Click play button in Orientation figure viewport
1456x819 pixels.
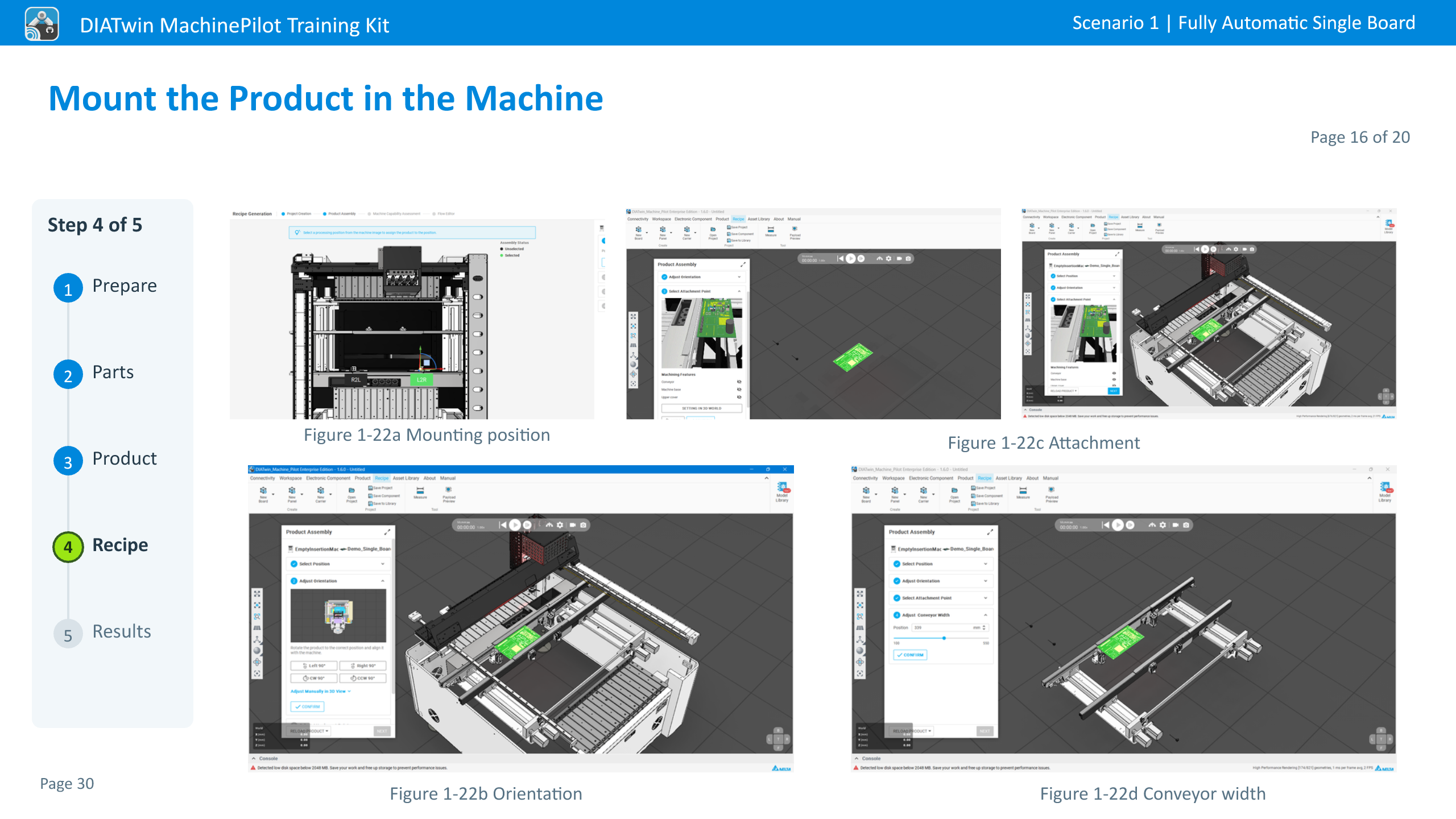(x=515, y=525)
